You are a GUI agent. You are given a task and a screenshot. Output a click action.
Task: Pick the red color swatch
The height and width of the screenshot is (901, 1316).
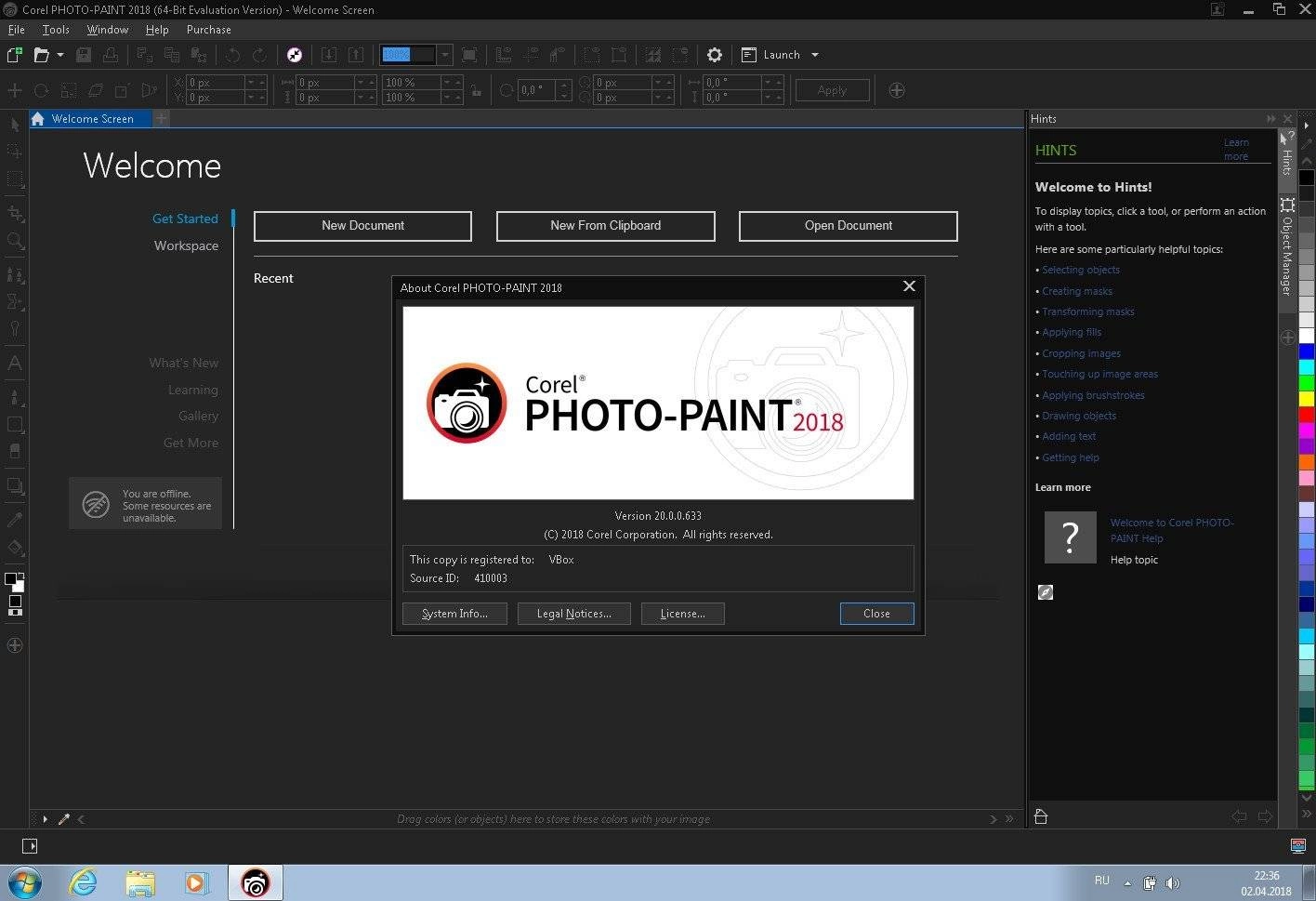pyautogui.click(x=1307, y=415)
